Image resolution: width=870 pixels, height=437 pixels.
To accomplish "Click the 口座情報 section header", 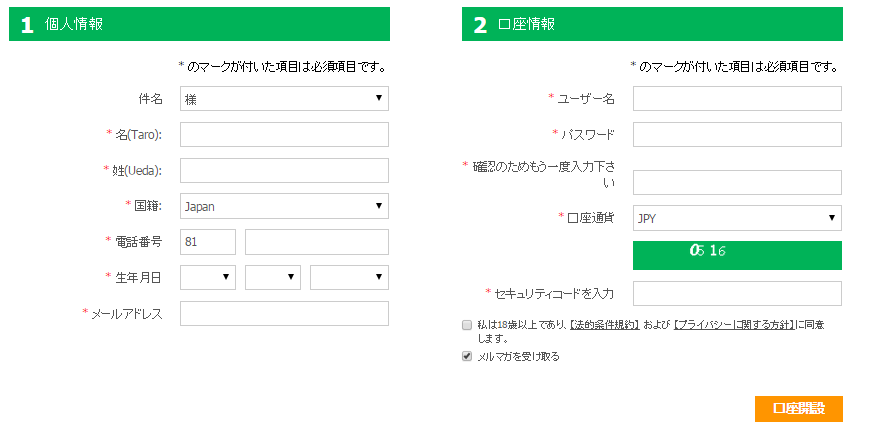I will tap(652, 24).
